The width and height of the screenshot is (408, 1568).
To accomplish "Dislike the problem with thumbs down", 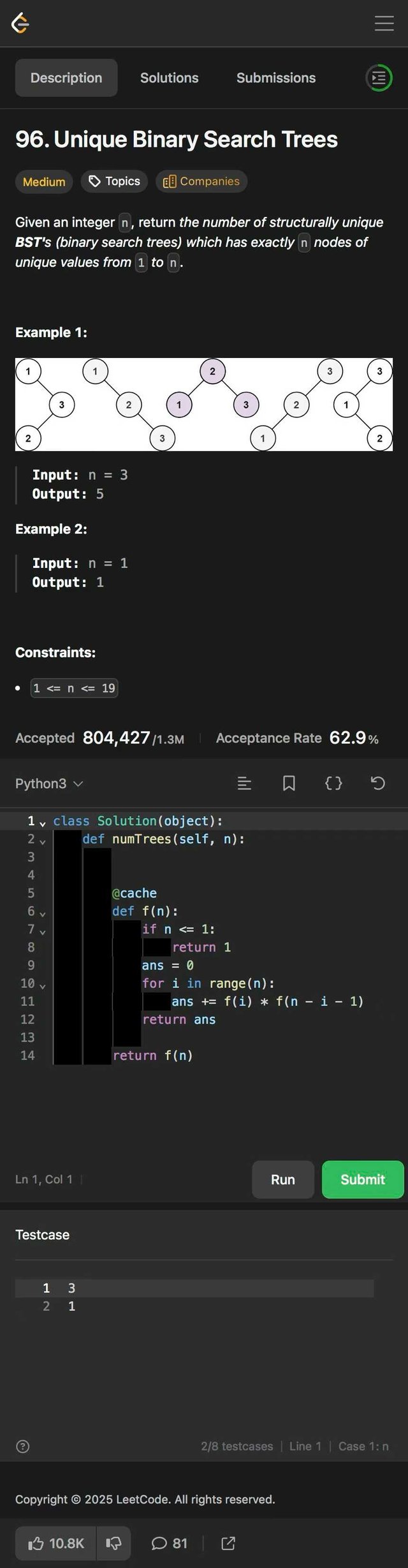I will click(x=113, y=1543).
